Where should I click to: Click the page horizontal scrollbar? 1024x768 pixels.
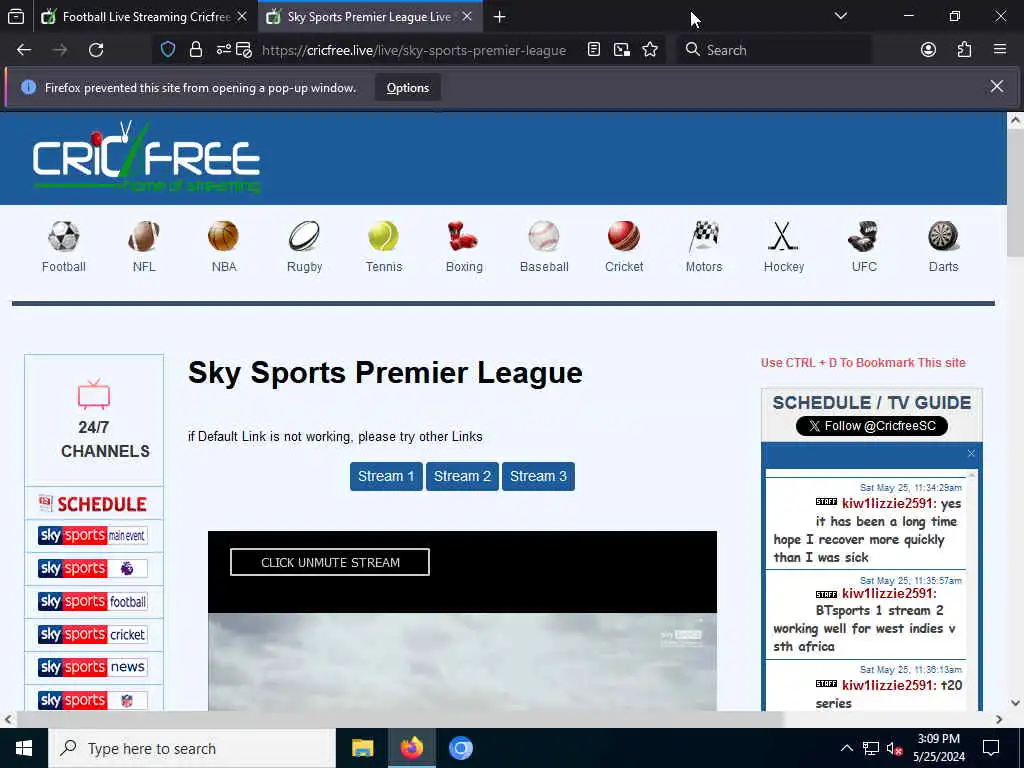pyautogui.click(x=399, y=719)
